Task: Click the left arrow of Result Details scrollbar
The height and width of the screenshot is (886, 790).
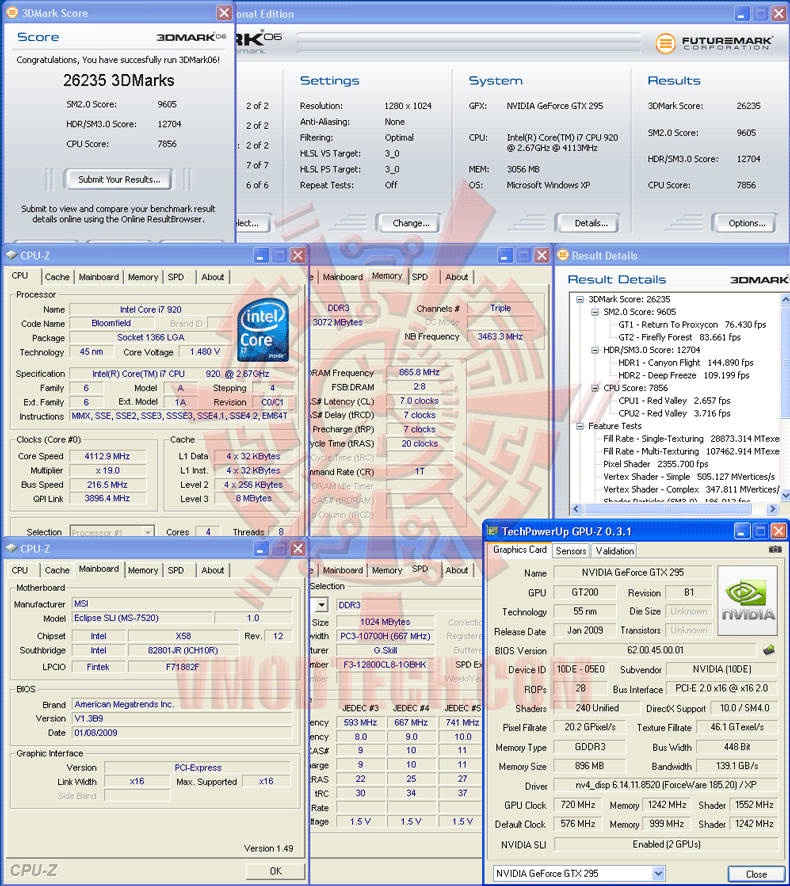Action: (576, 509)
